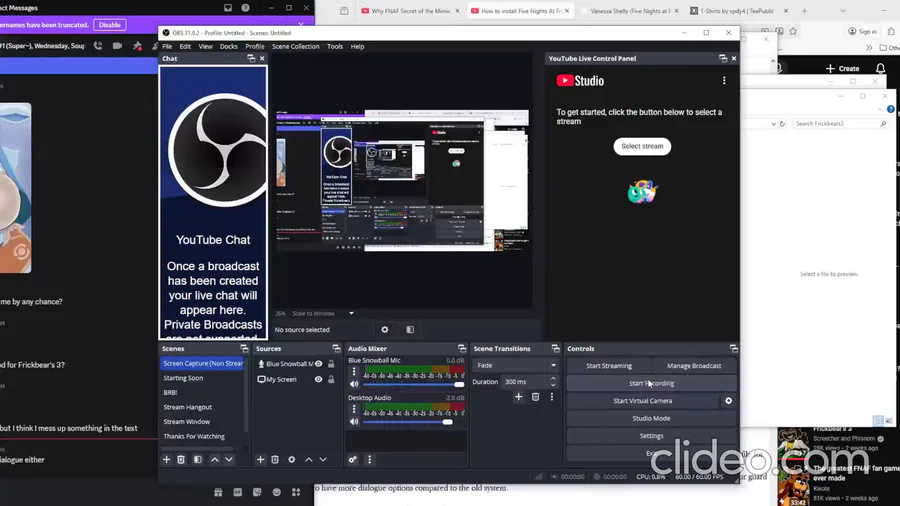Open the File menu in OBS
Screen dimensions: 900x506
[167, 46]
